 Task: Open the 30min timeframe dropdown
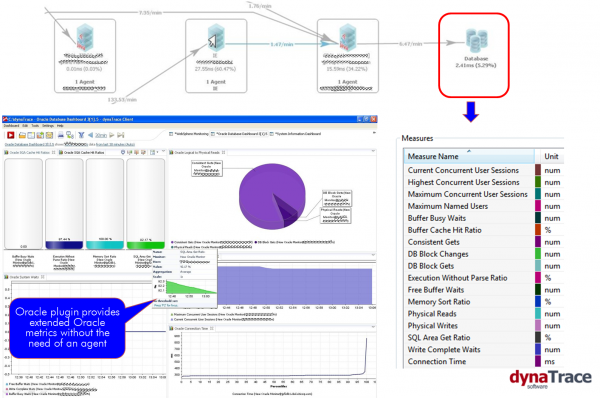[101, 135]
